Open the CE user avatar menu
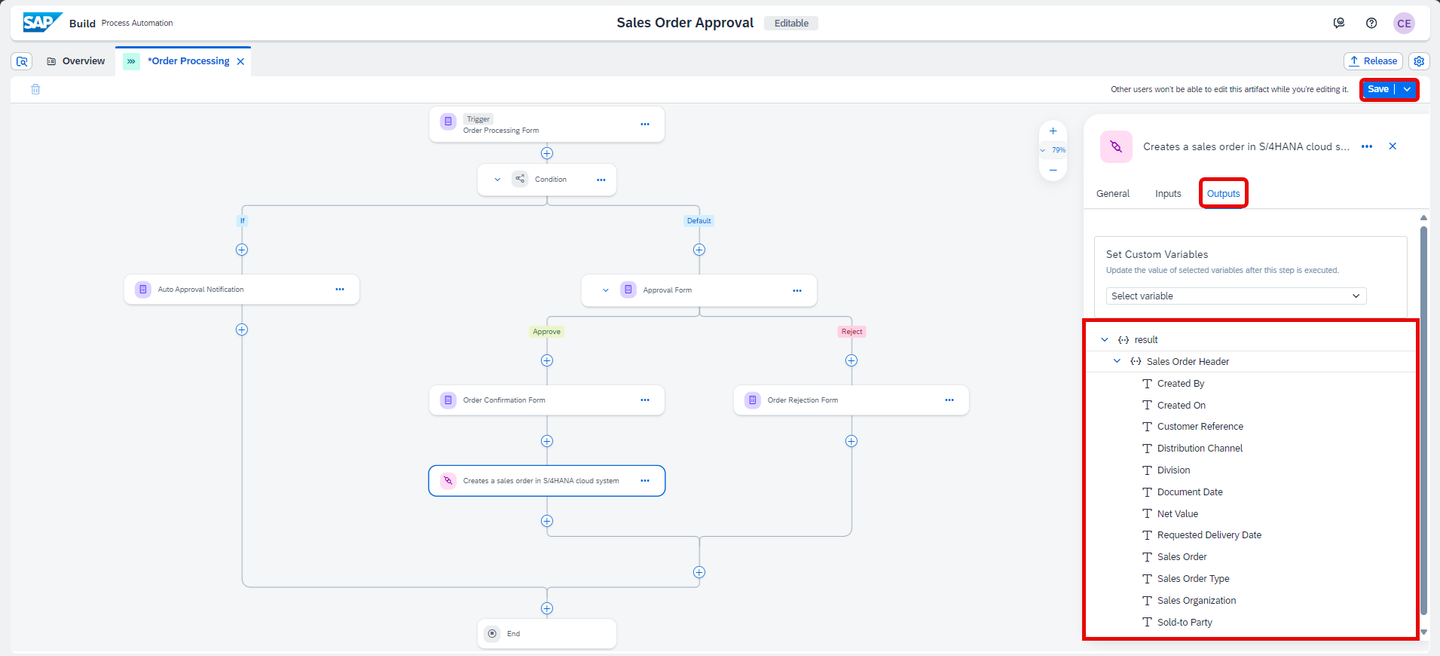This screenshot has width=1440, height=656. click(x=1404, y=23)
